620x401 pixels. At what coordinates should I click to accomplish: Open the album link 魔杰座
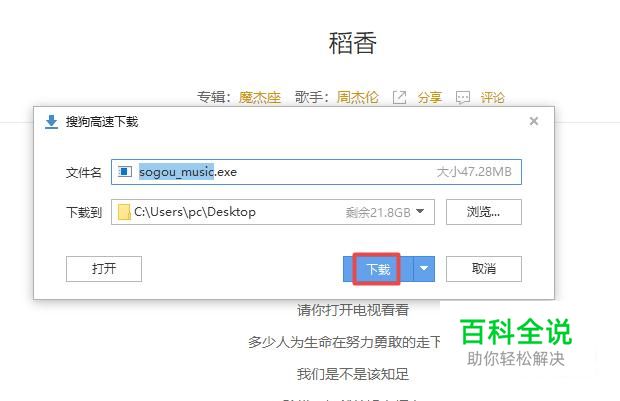(260, 97)
